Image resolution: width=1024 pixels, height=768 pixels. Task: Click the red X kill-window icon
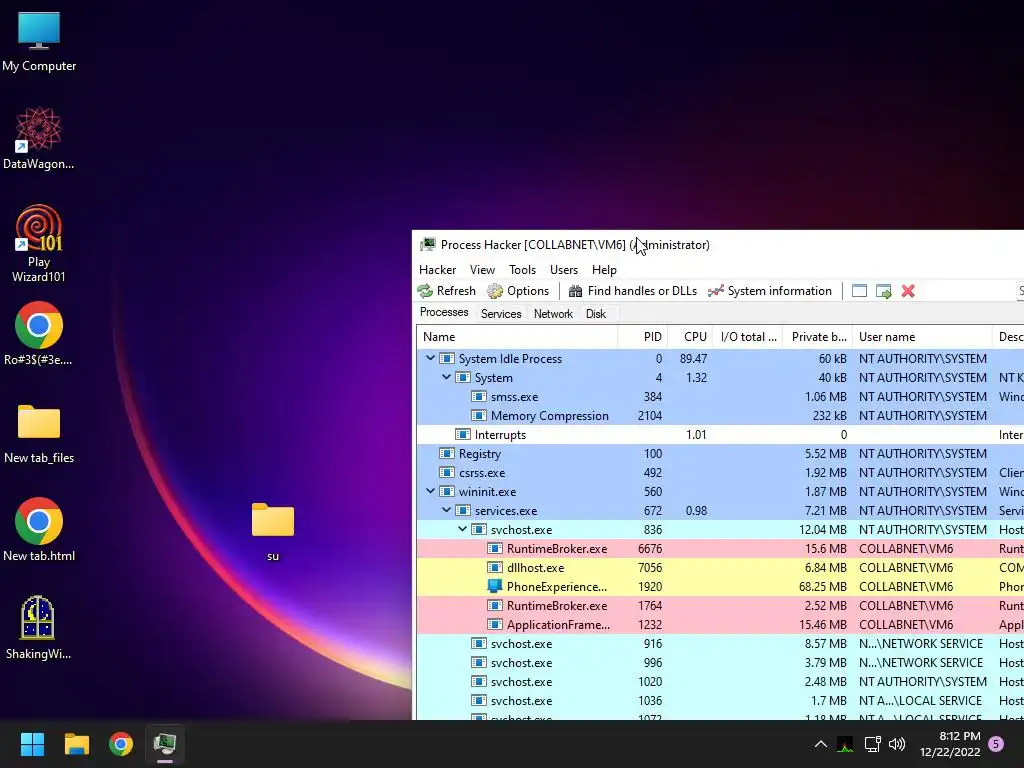[908, 291]
